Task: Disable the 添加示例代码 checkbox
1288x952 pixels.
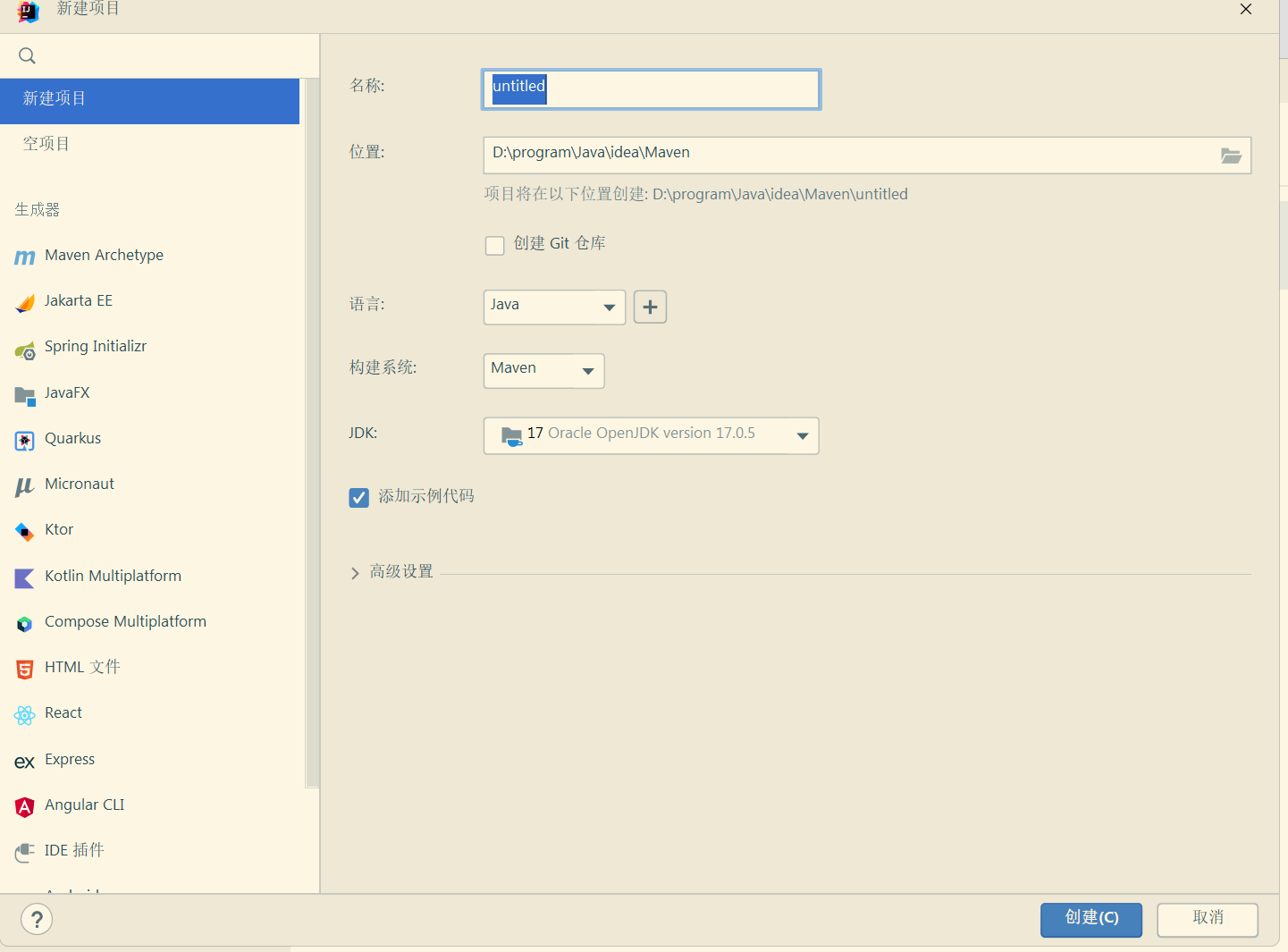Action: click(358, 497)
